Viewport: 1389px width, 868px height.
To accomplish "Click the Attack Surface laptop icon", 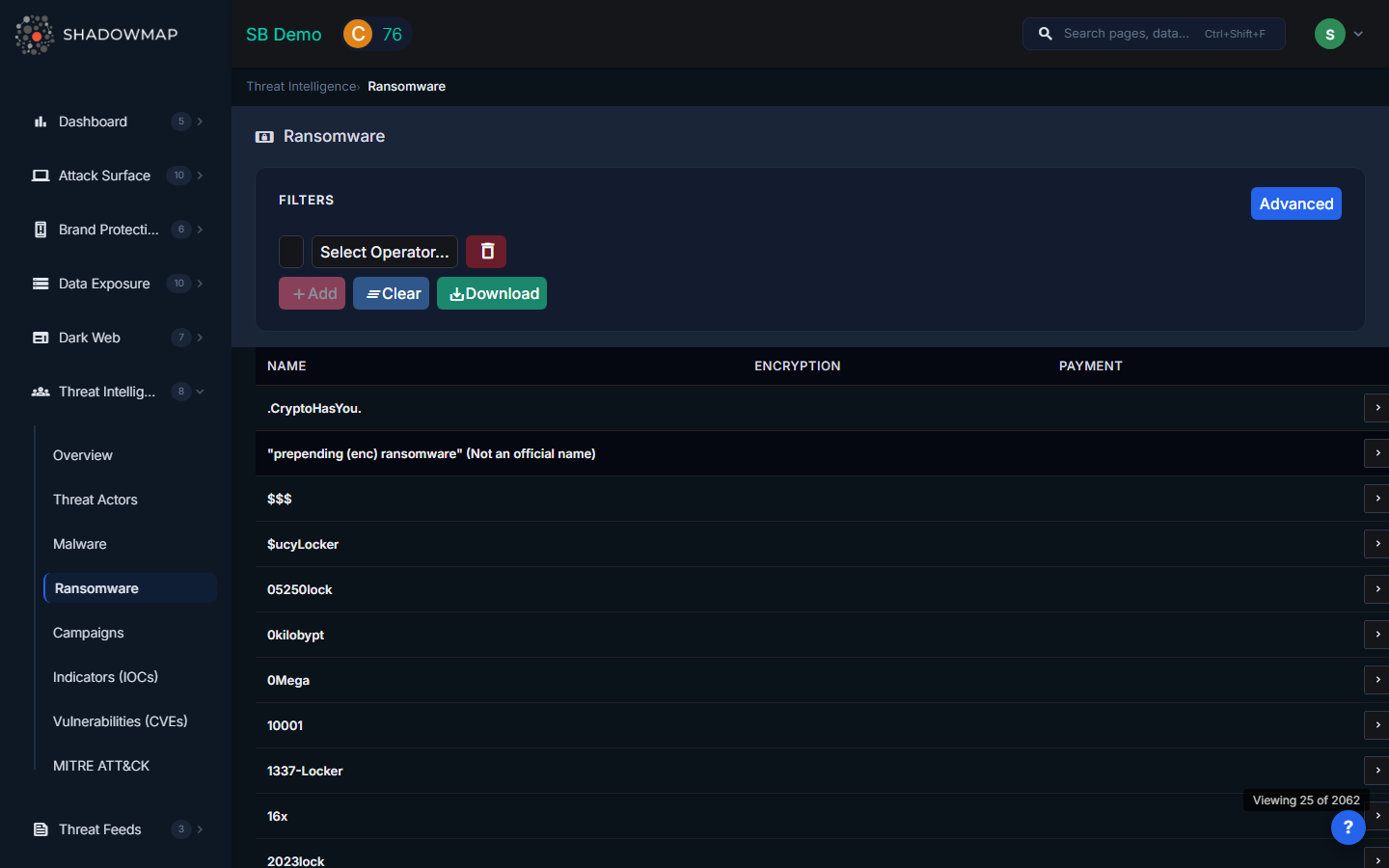I will [41, 176].
